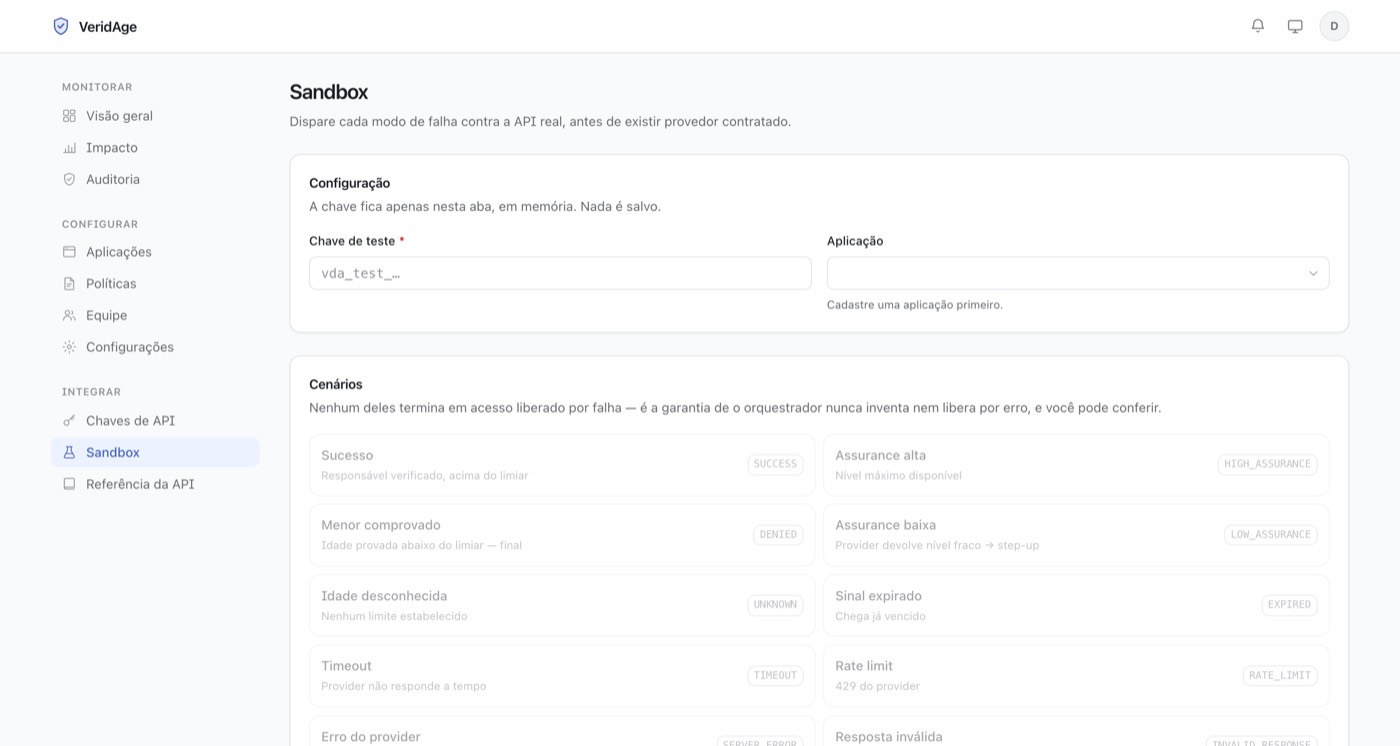Viewport: 1400px width, 746px height.
Task: Click the EXPIRED code badge
Action: tap(1289, 605)
